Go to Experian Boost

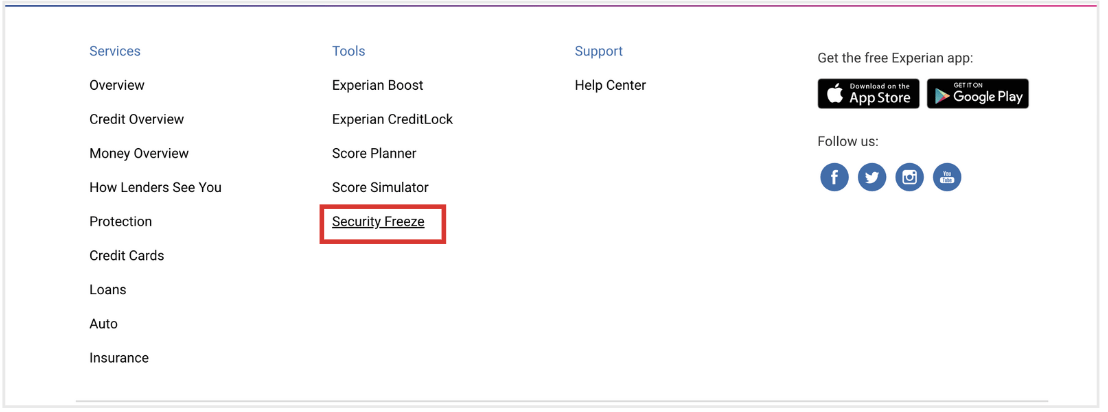pos(377,86)
